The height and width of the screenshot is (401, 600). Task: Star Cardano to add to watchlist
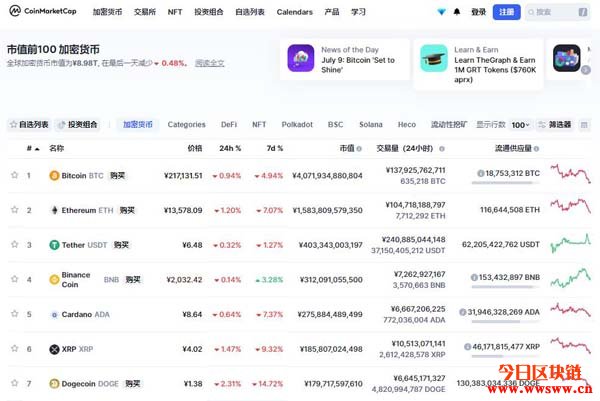point(15,314)
